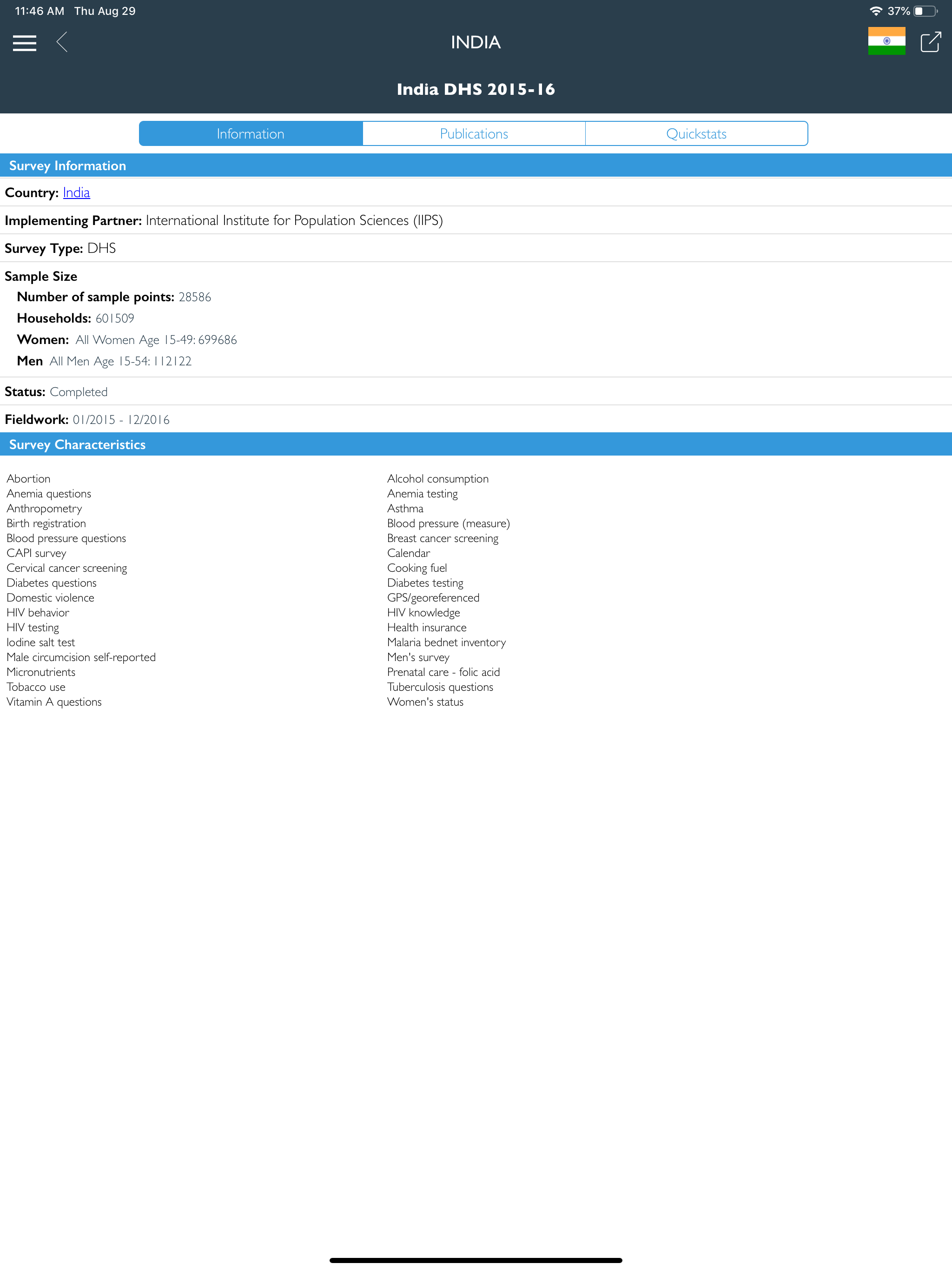Image resolution: width=952 pixels, height=1270 pixels.
Task: Open the share/export icon
Action: pos(931,42)
